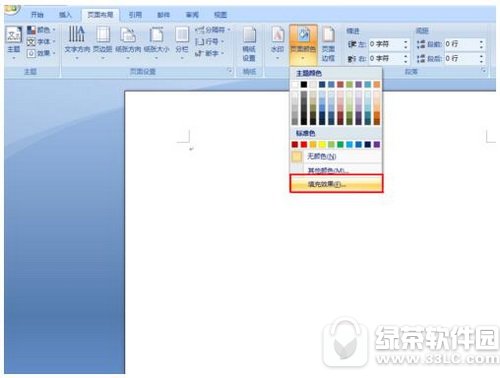Switch to the 邮件 Mailings tab
The width and height of the screenshot is (500, 378).
(x=163, y=15)
